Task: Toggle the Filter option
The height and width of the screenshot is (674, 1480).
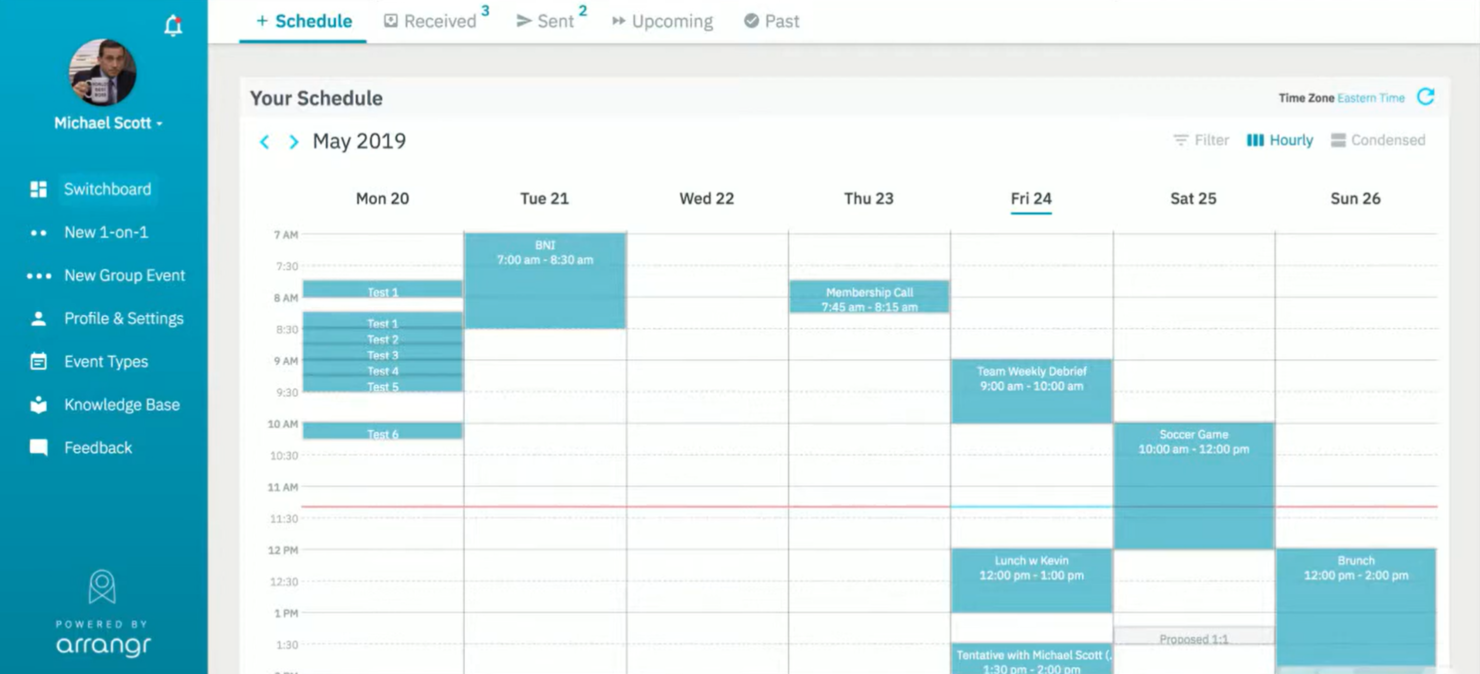Action: [1200, 140]
